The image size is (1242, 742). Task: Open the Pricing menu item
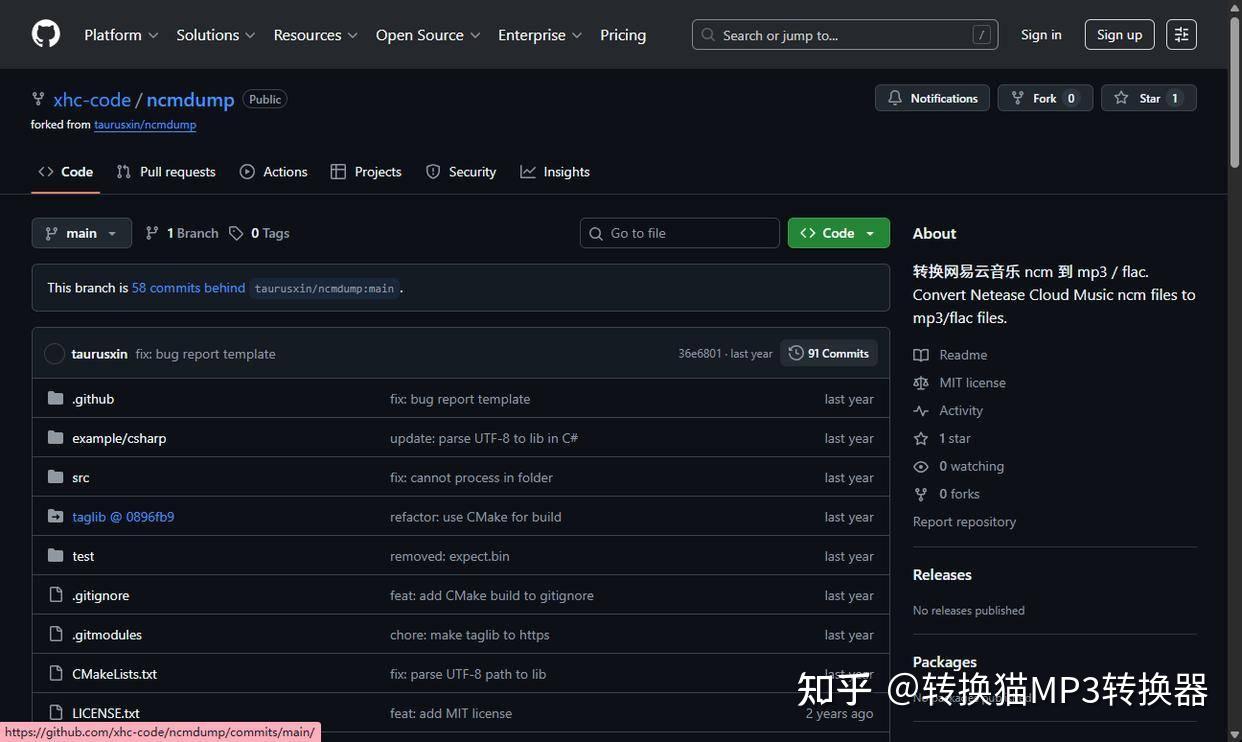coord(622,34)
